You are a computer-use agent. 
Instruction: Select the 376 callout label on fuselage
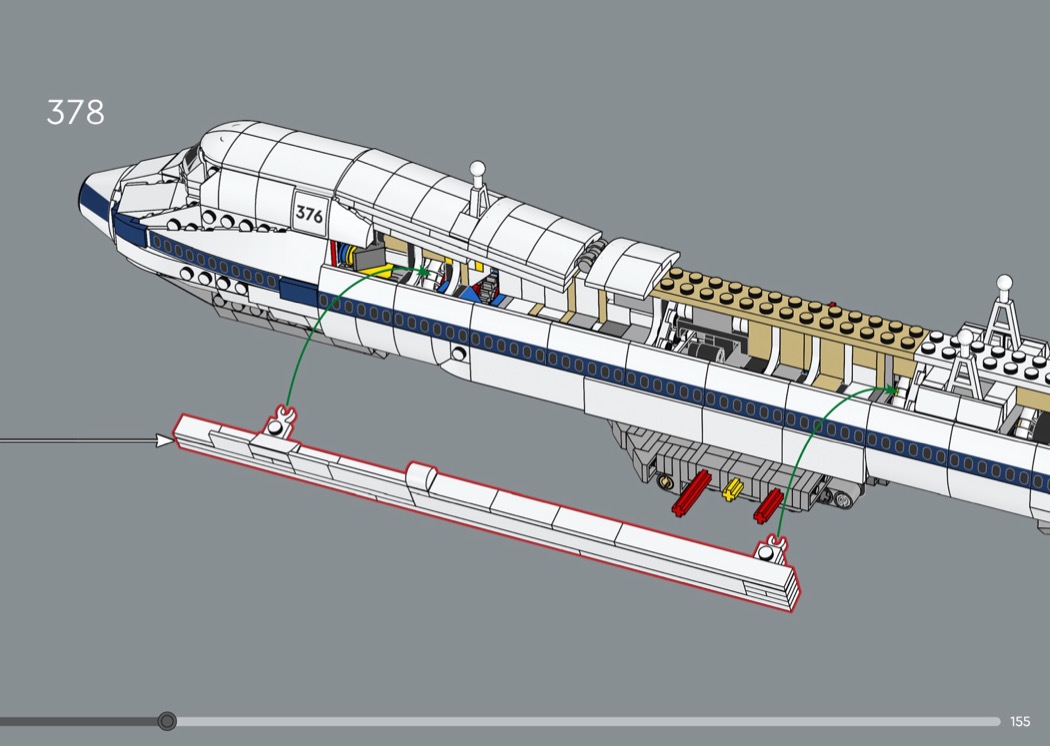[x=309, y=214]
